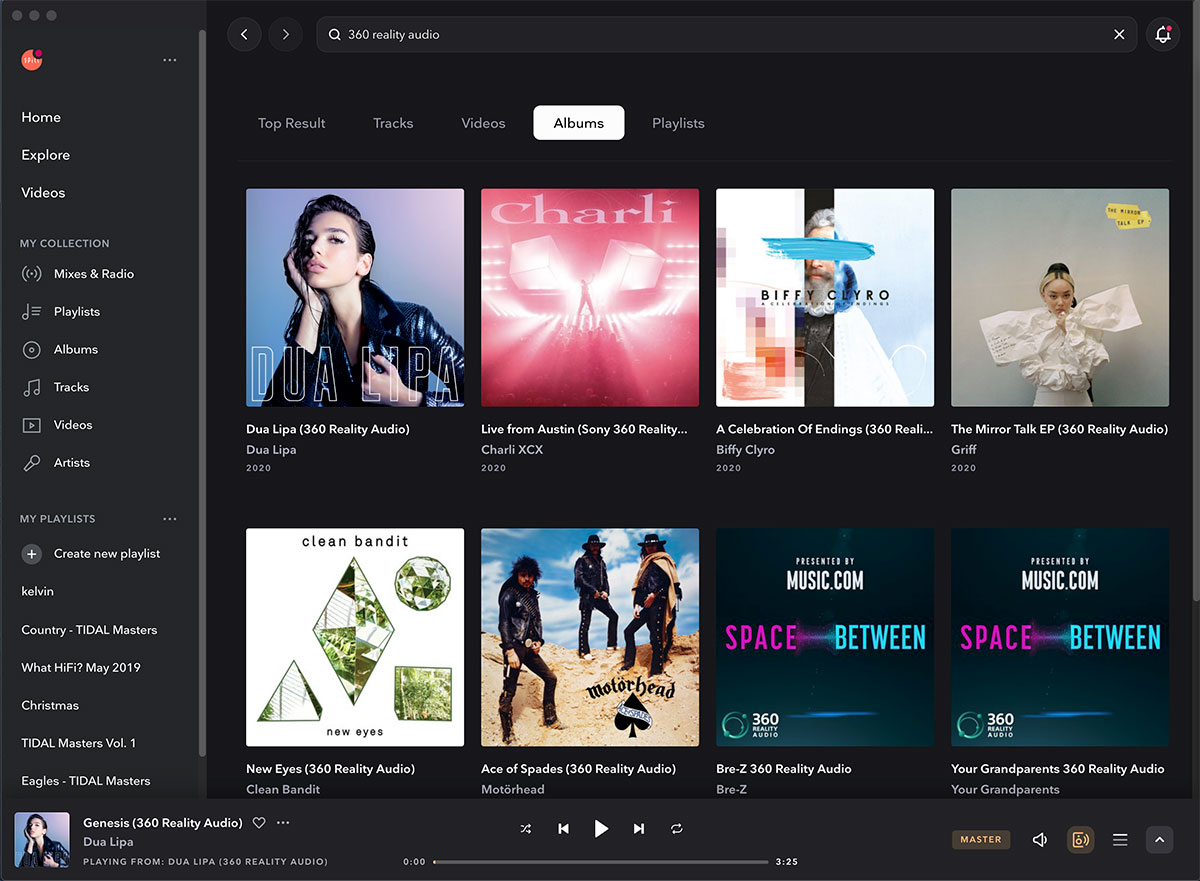Click the Bre-Z 360 Reality Audio title
Image resolution: width=1200 pixels, height=881 pixels.
coord(783,769)
